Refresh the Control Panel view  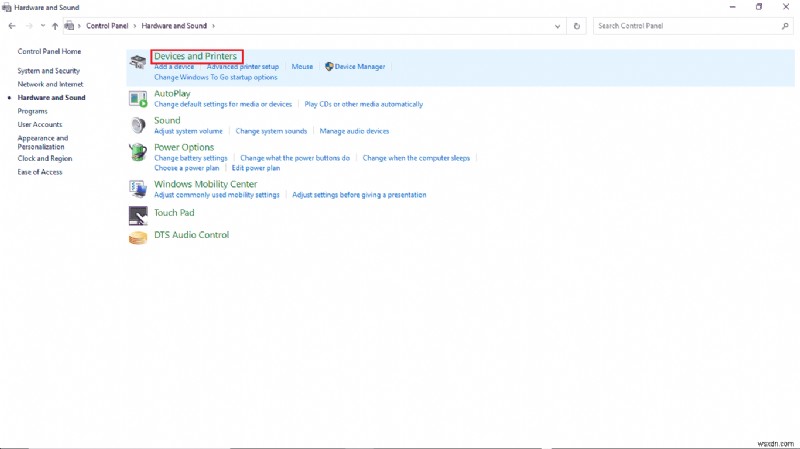click(x=577, y=26)
